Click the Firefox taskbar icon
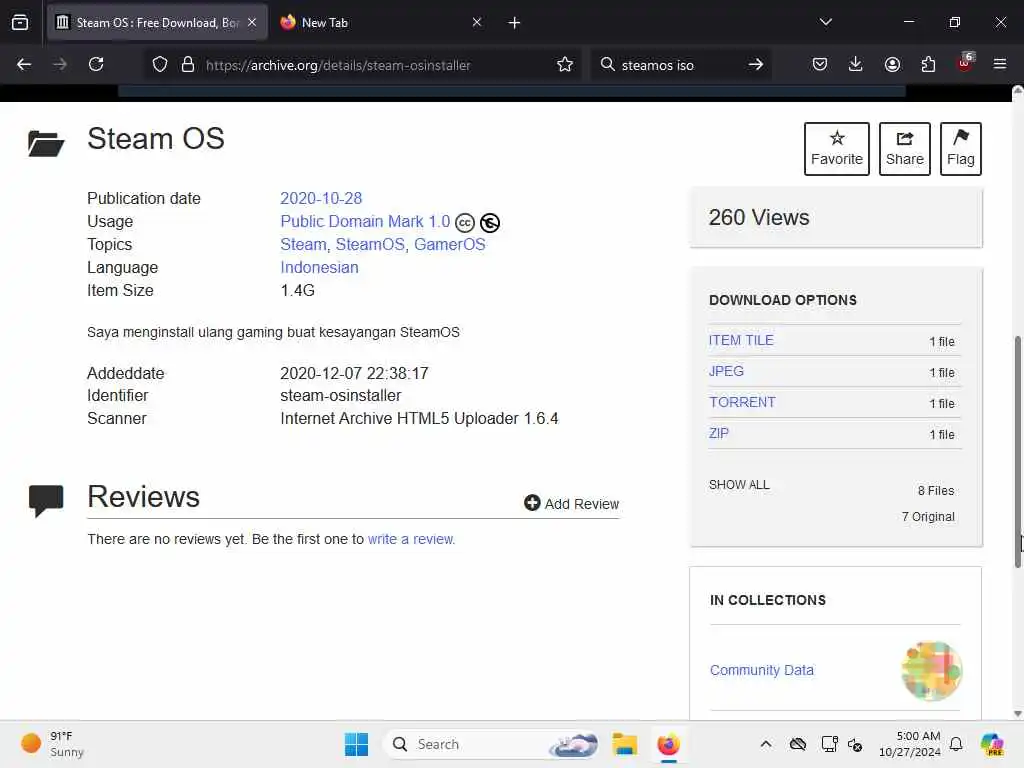This screenshot has height=768, width=1024. [668, 744]
